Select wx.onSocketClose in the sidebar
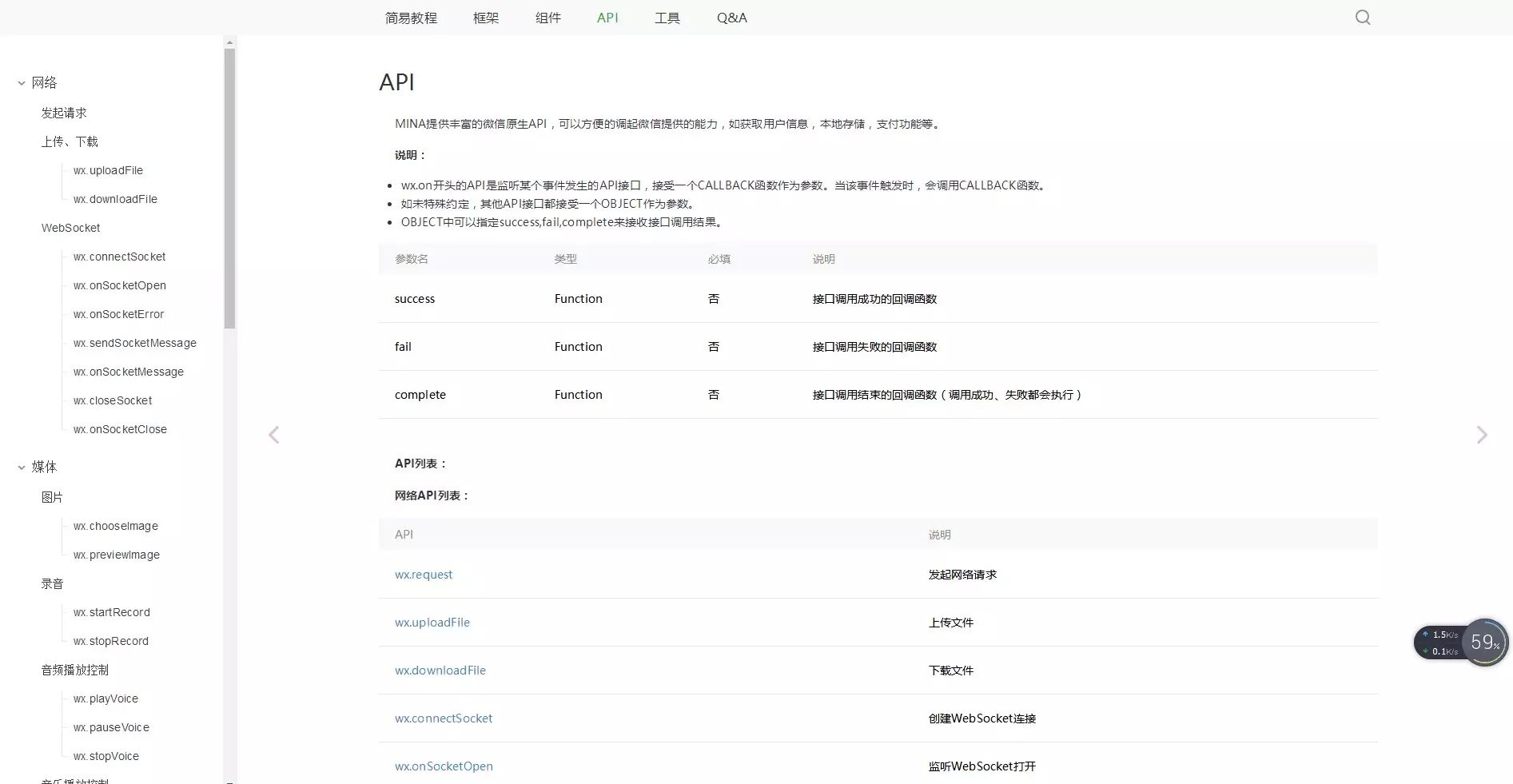Viewport: 1513px width, 784px height. click(x=120, y=429)
